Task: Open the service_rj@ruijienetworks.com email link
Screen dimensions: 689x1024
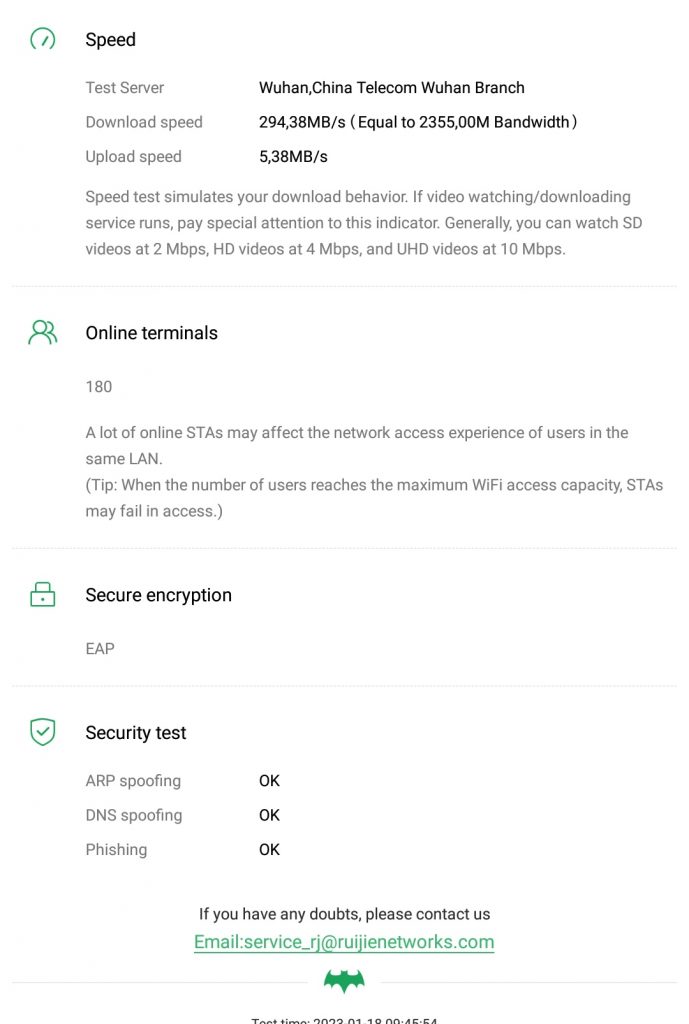Action: (344, 942)
